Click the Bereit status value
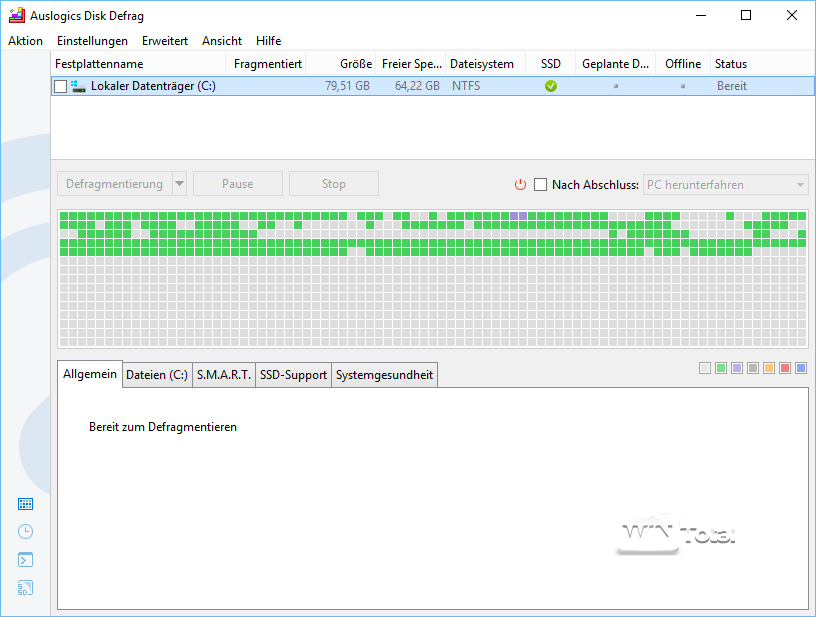The height and width of the screenshot is (617, 816). (732, 86)
